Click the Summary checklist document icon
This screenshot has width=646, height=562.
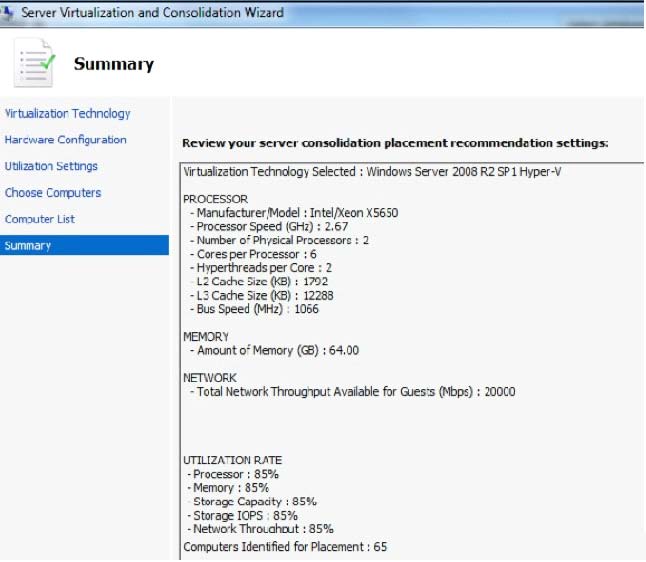(x=34, y=62)
